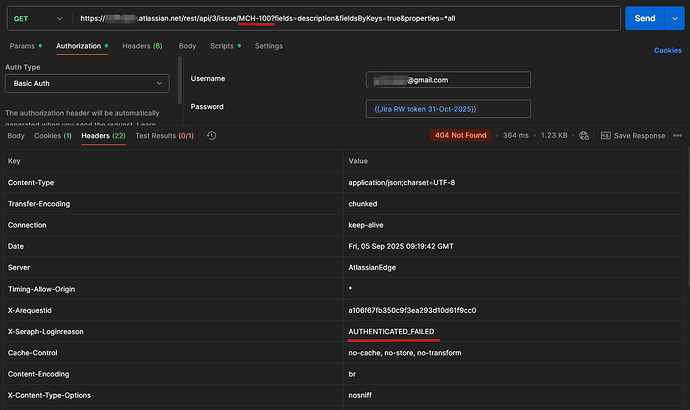Image resolution: width=690 pixels, height=410 pixels.
Task: Click the Username input field
Action: click(448, 80)
